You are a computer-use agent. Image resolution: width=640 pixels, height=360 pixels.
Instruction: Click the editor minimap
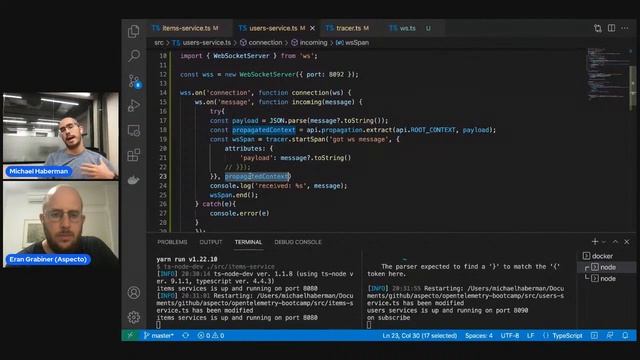pos(607,74)
